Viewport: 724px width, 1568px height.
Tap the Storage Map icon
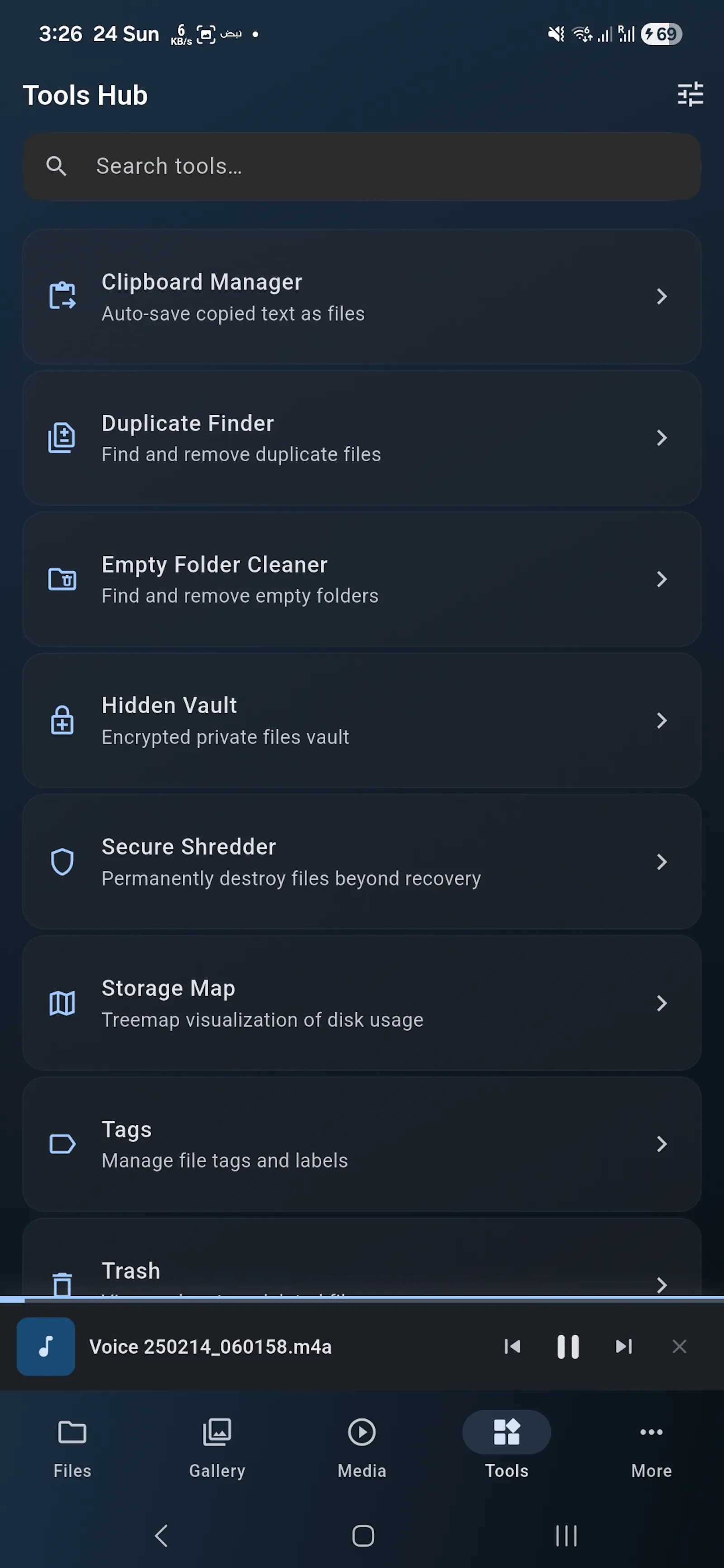coord(62,1003)
